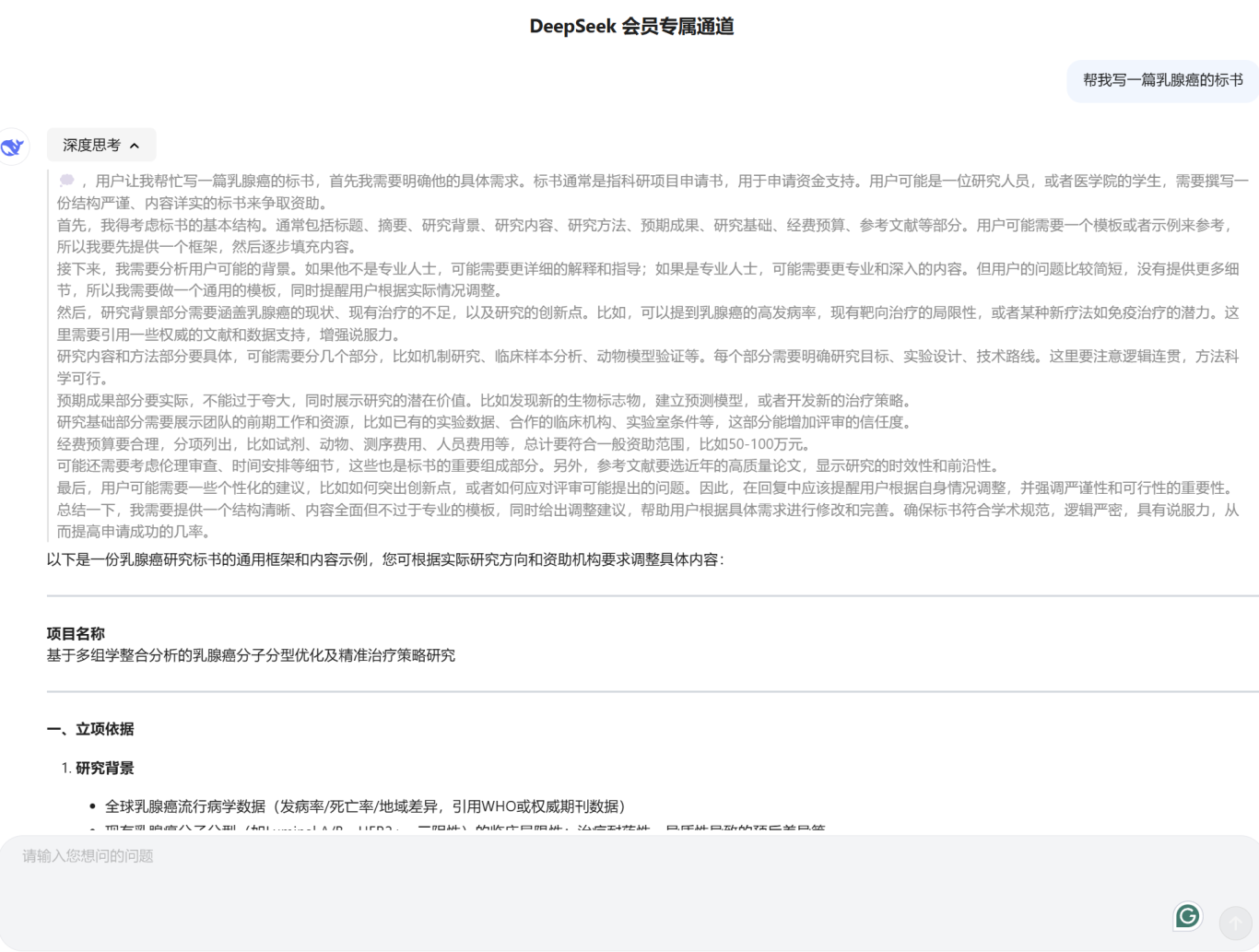Click reasoning line starting 然后，研究背景部分
Viewport: 1259px width, 952px height.
(647, 323)
